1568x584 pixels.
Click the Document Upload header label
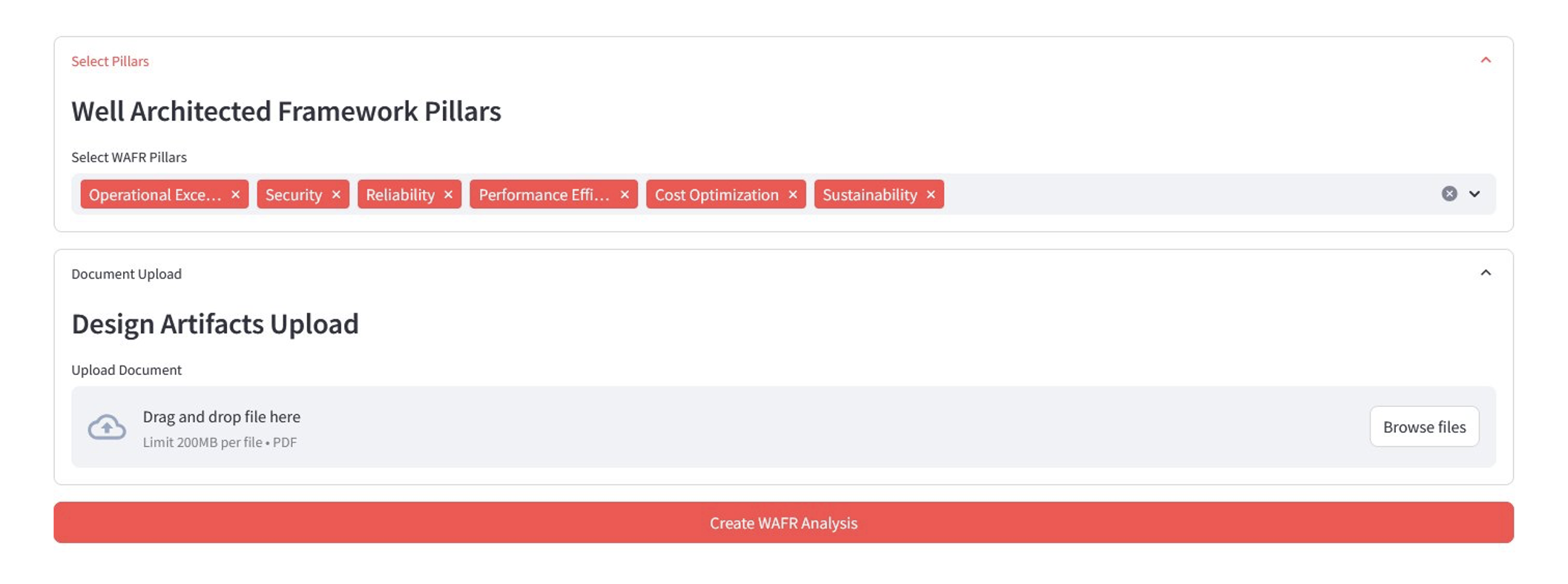(126, 273)
